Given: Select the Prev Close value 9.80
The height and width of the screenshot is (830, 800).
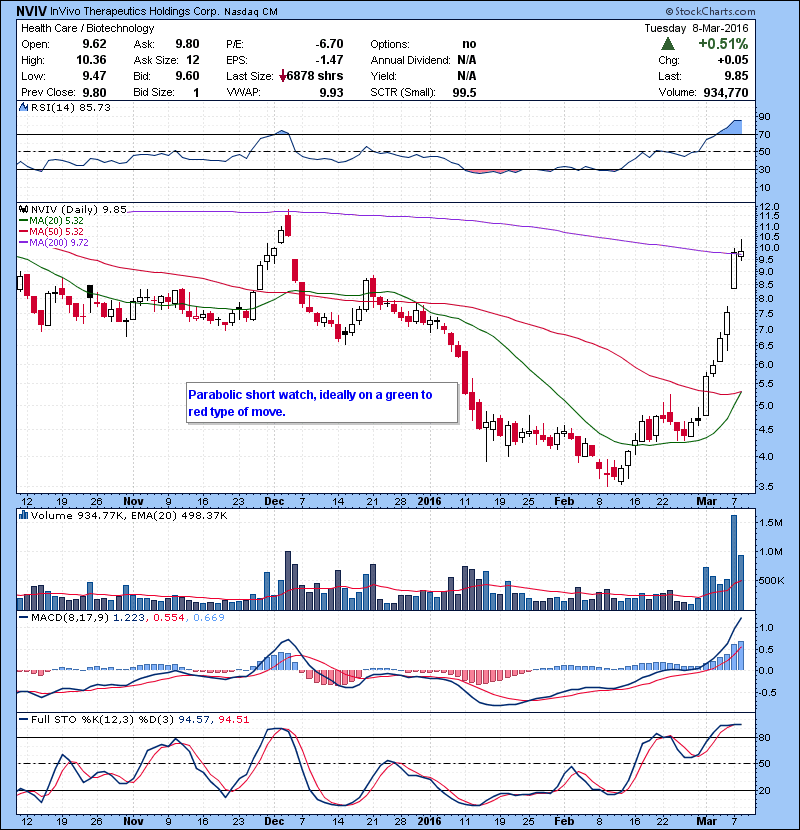Looking at the screenshot, I should point(94,92).
